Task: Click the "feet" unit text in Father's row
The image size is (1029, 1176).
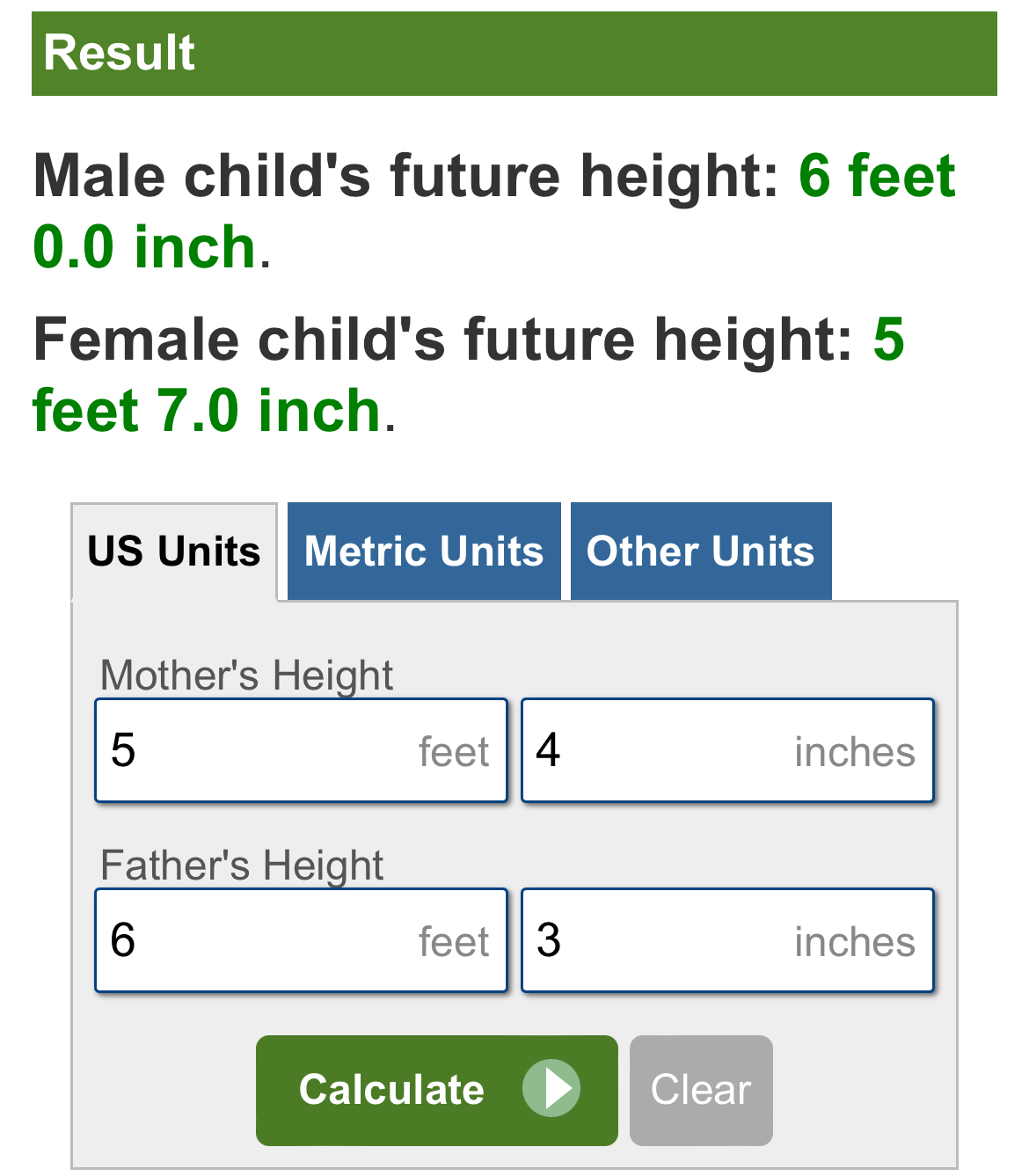Action: click(453, 943)
